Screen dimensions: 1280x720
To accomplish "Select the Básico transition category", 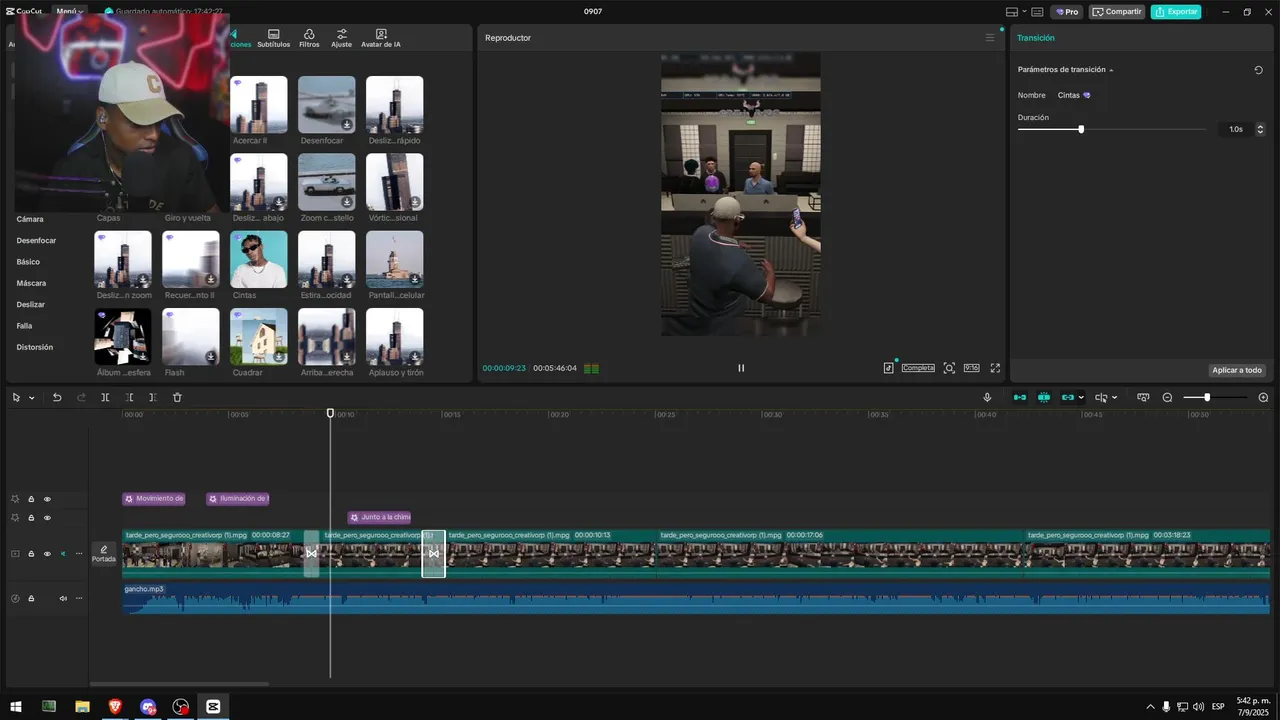I will point(28,262).
